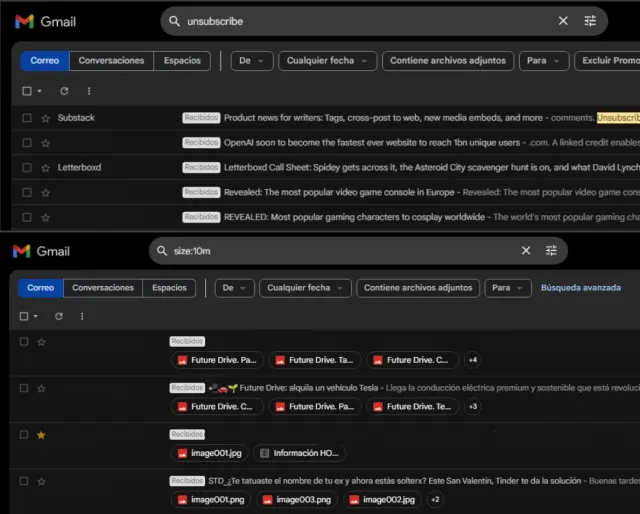
Task: Check the box for the Tinder San Valentín email
Action: pyautogui.click(x=24, y=481)
